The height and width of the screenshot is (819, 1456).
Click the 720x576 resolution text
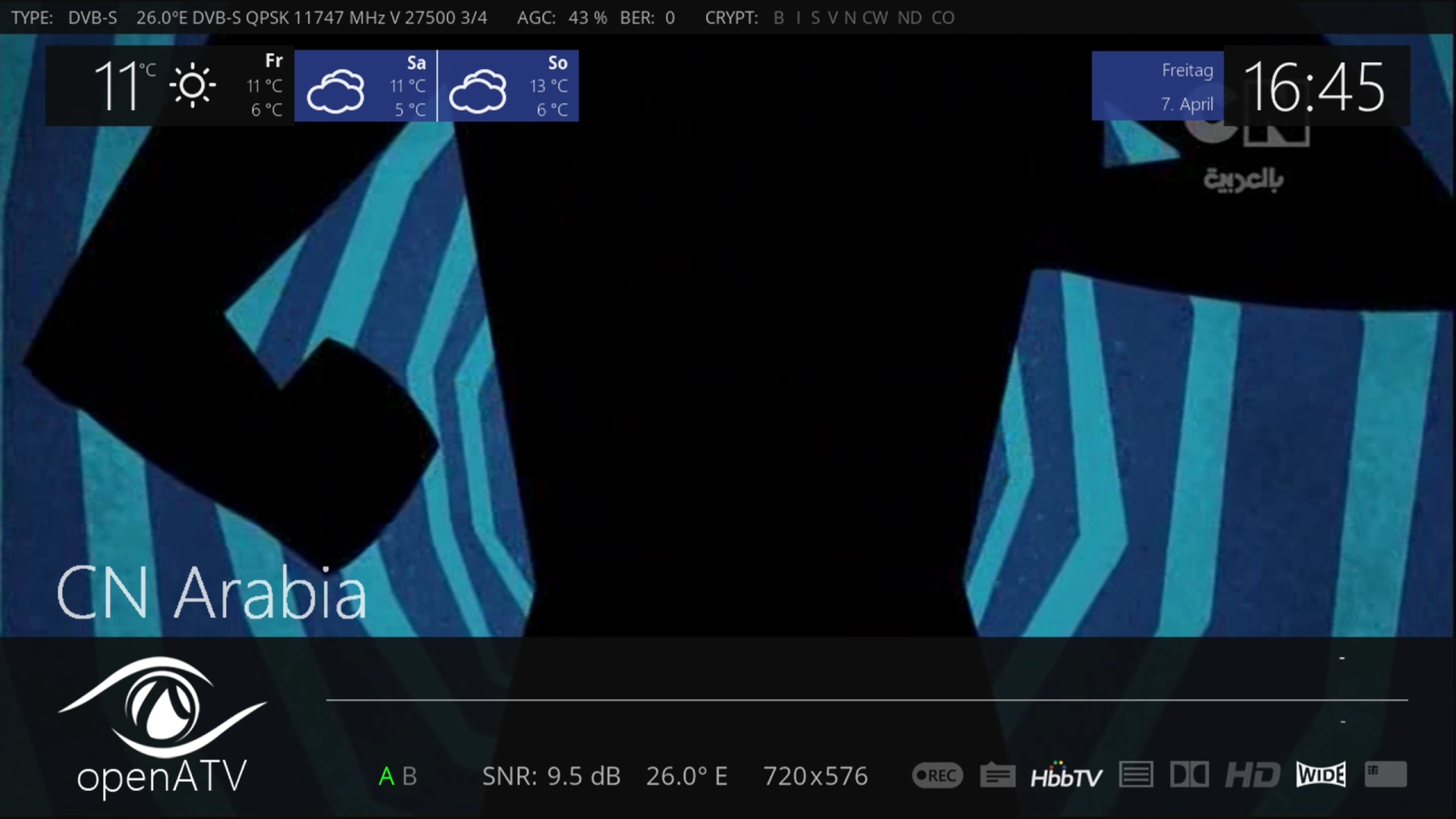coord(815,776)
